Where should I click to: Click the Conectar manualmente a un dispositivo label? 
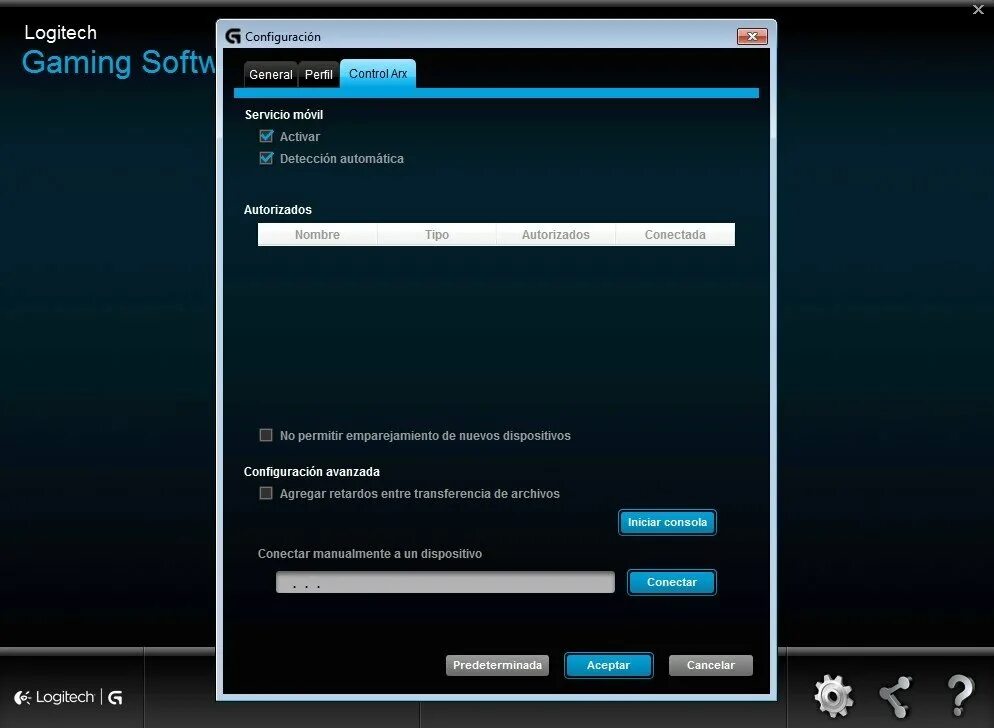tap(370, 554)
